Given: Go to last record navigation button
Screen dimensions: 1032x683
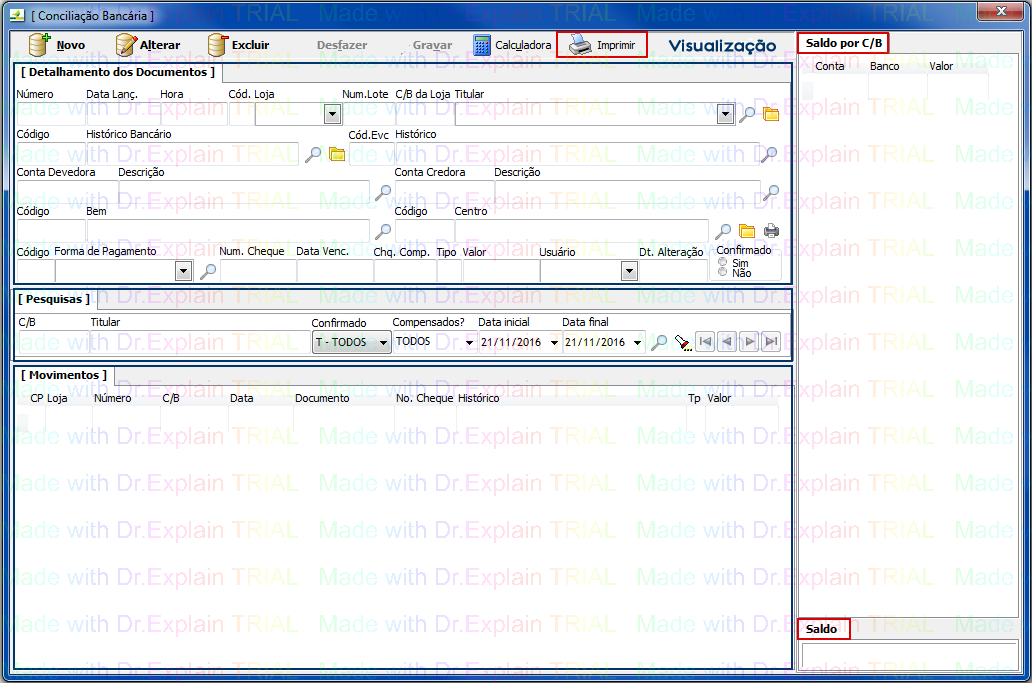Looking at the screenshot, I should 771,342.
